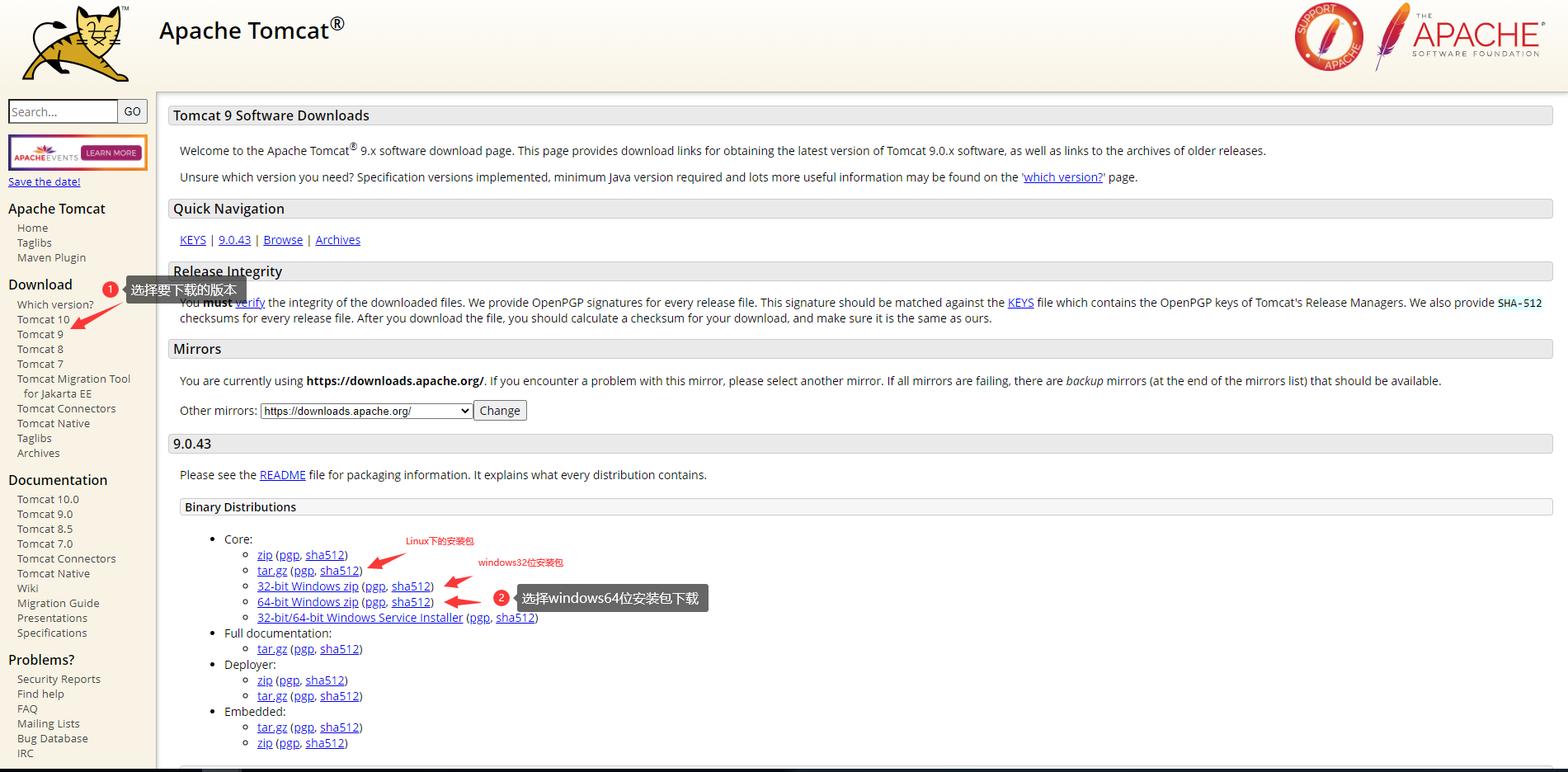1568x772 pixels.
Task: Download 32-bit Windows zip
Action: 308,586
